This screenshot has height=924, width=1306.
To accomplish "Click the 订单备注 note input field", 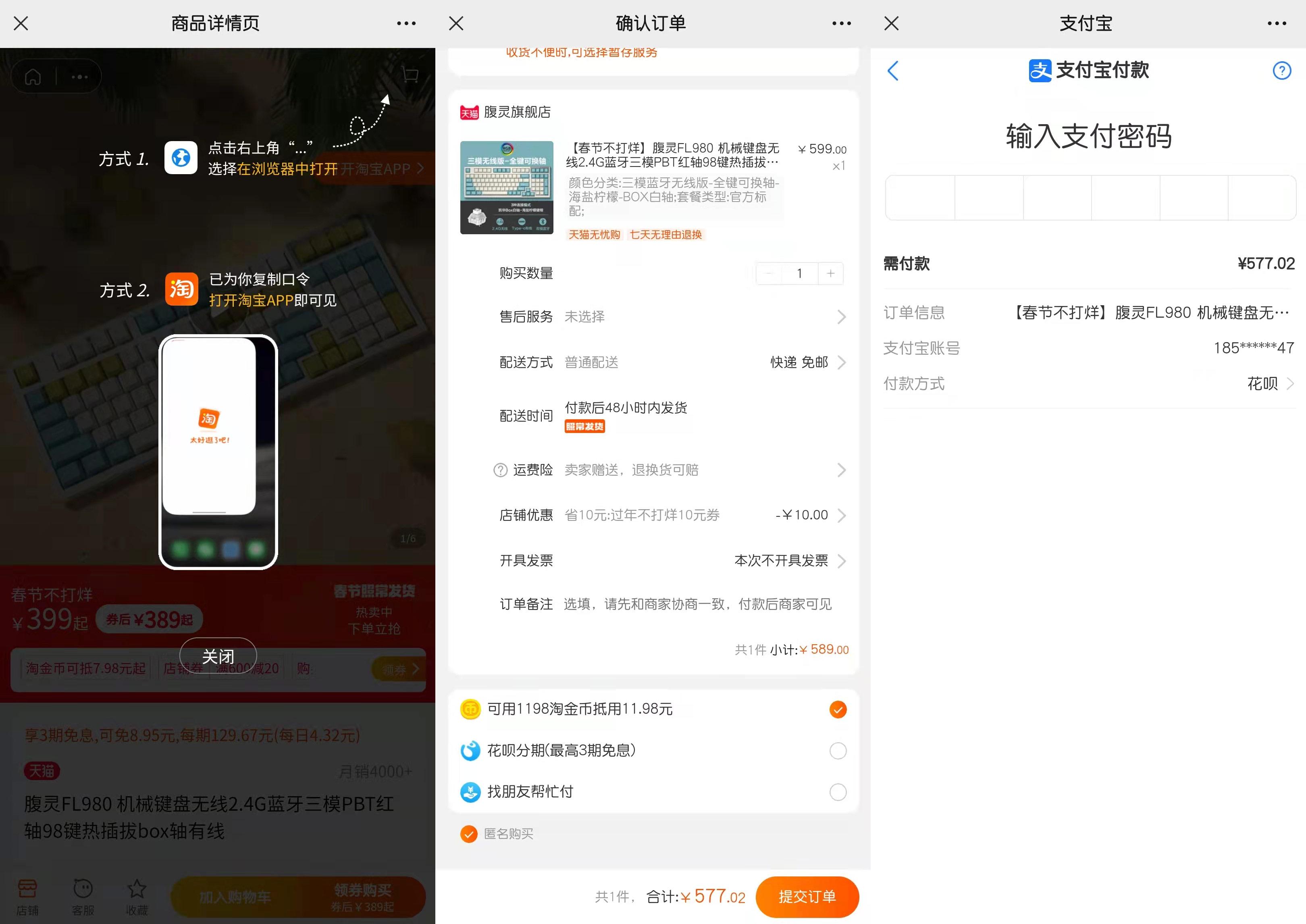I will [697, 604].
